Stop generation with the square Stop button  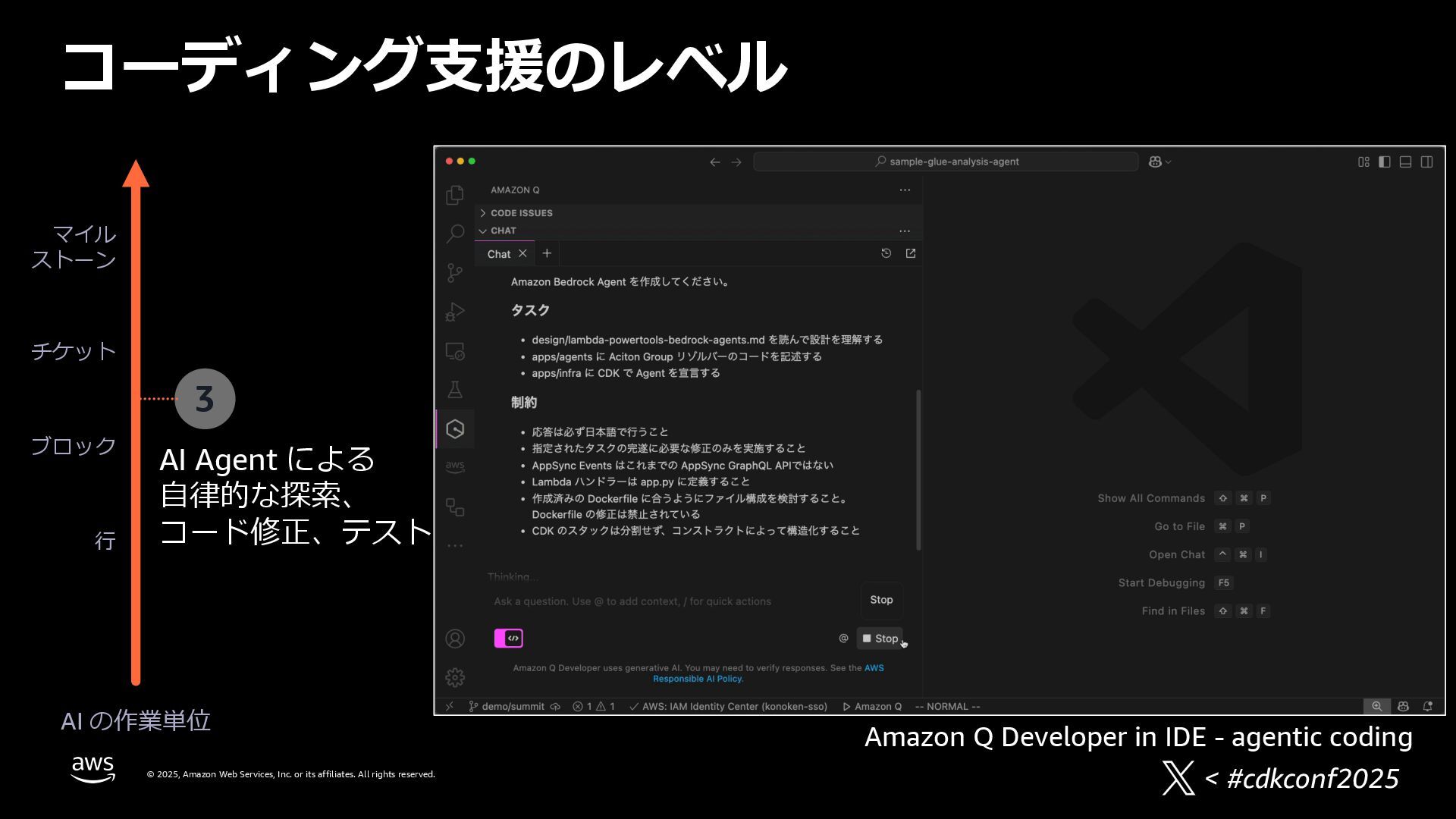click(880, 639)
